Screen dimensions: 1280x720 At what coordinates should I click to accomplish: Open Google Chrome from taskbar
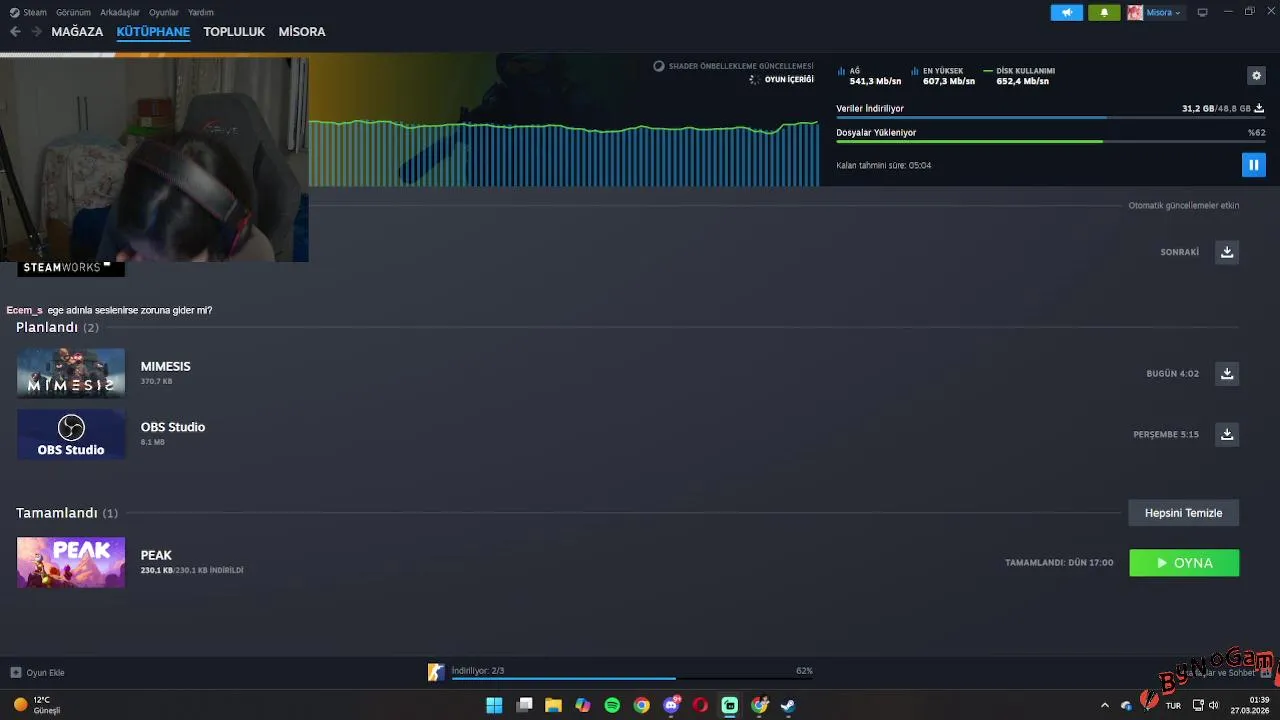point(641,705)
